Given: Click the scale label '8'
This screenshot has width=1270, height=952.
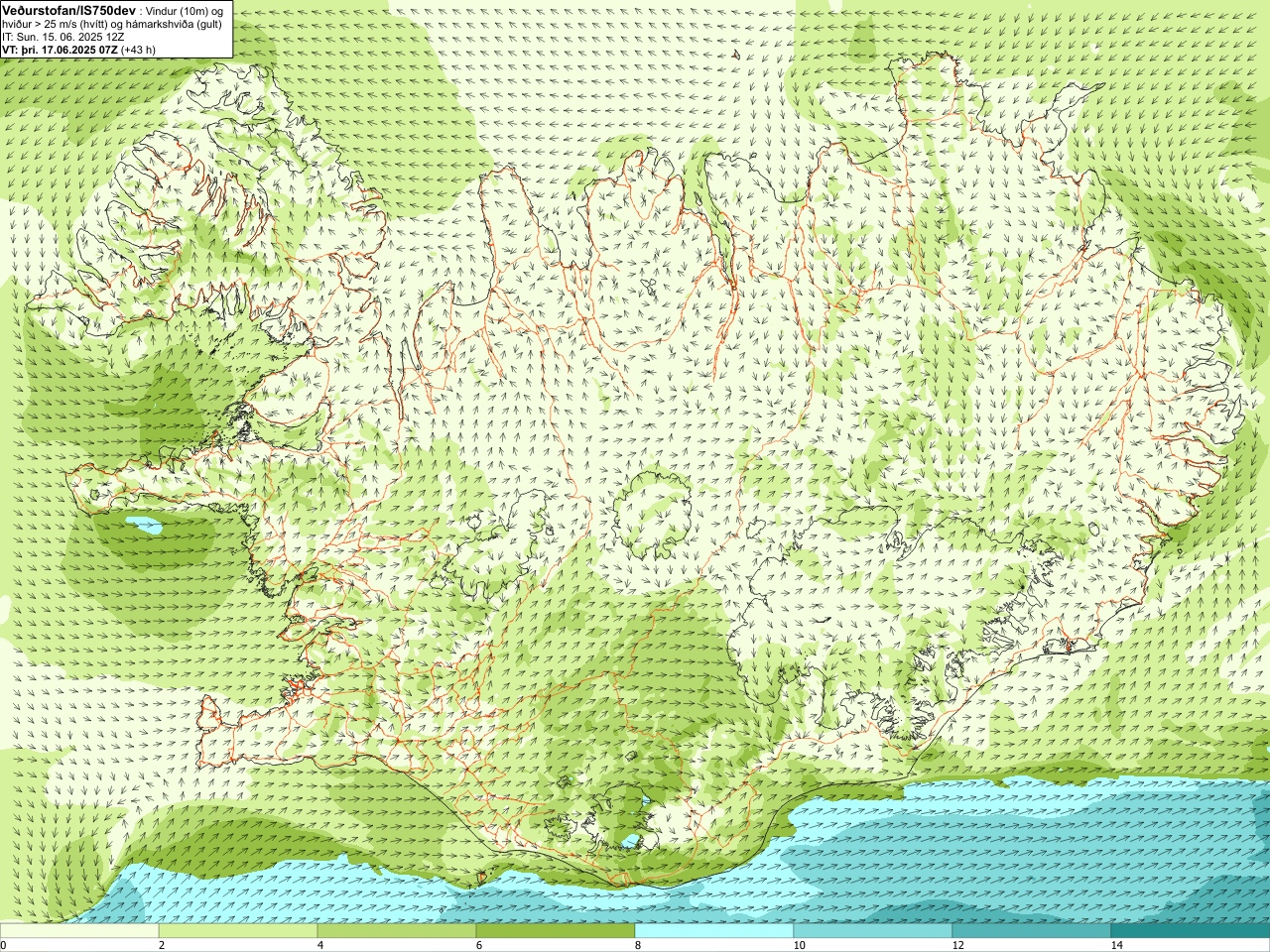Looking at the screenshot, I should 638,945.
